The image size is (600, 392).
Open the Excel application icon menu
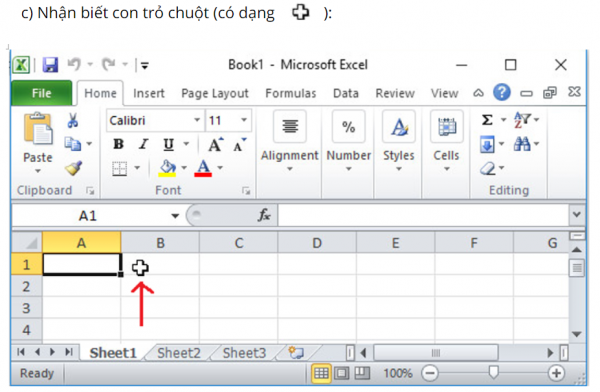21,65
